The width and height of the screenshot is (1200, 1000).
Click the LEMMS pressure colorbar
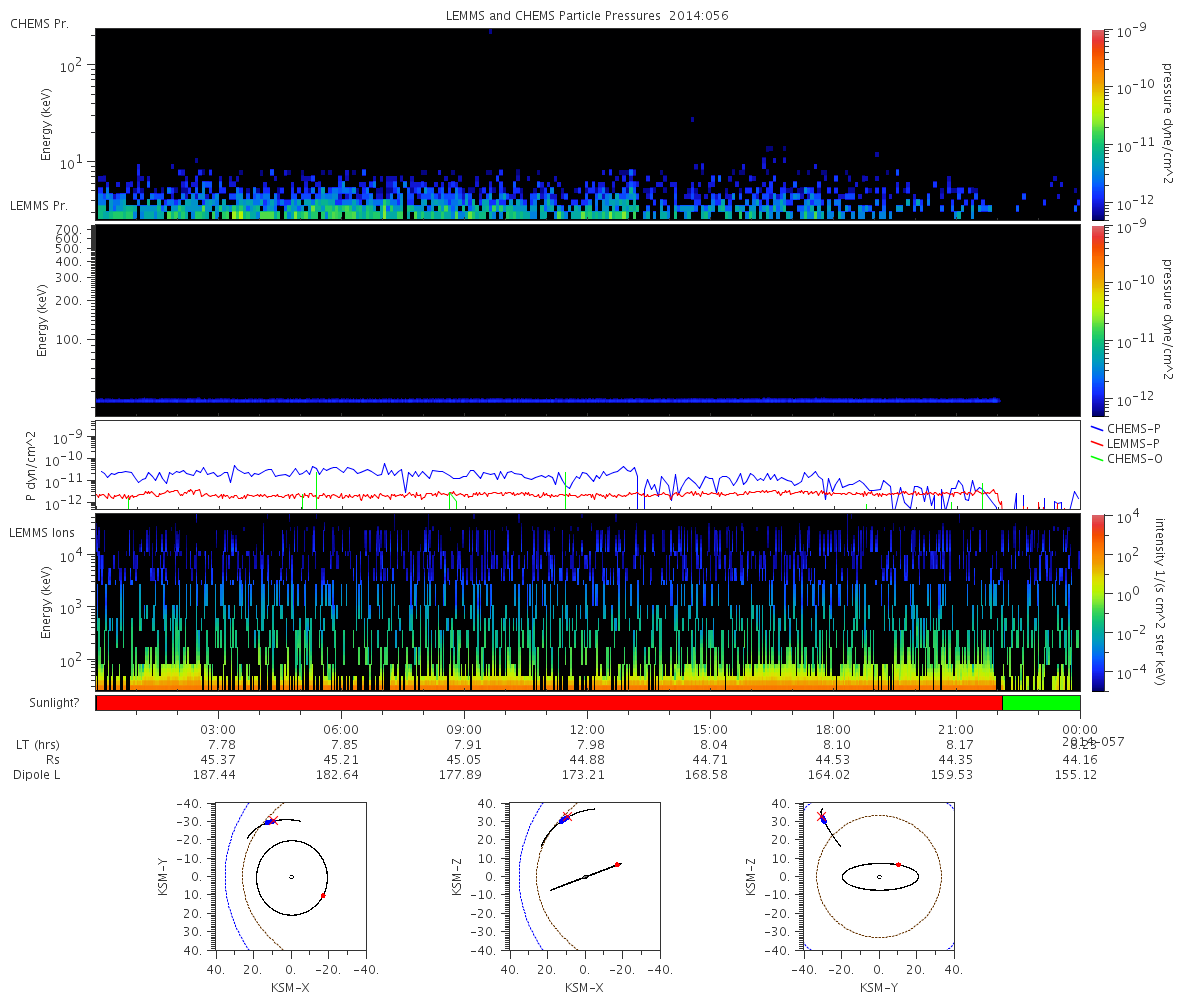(1097, 318)
